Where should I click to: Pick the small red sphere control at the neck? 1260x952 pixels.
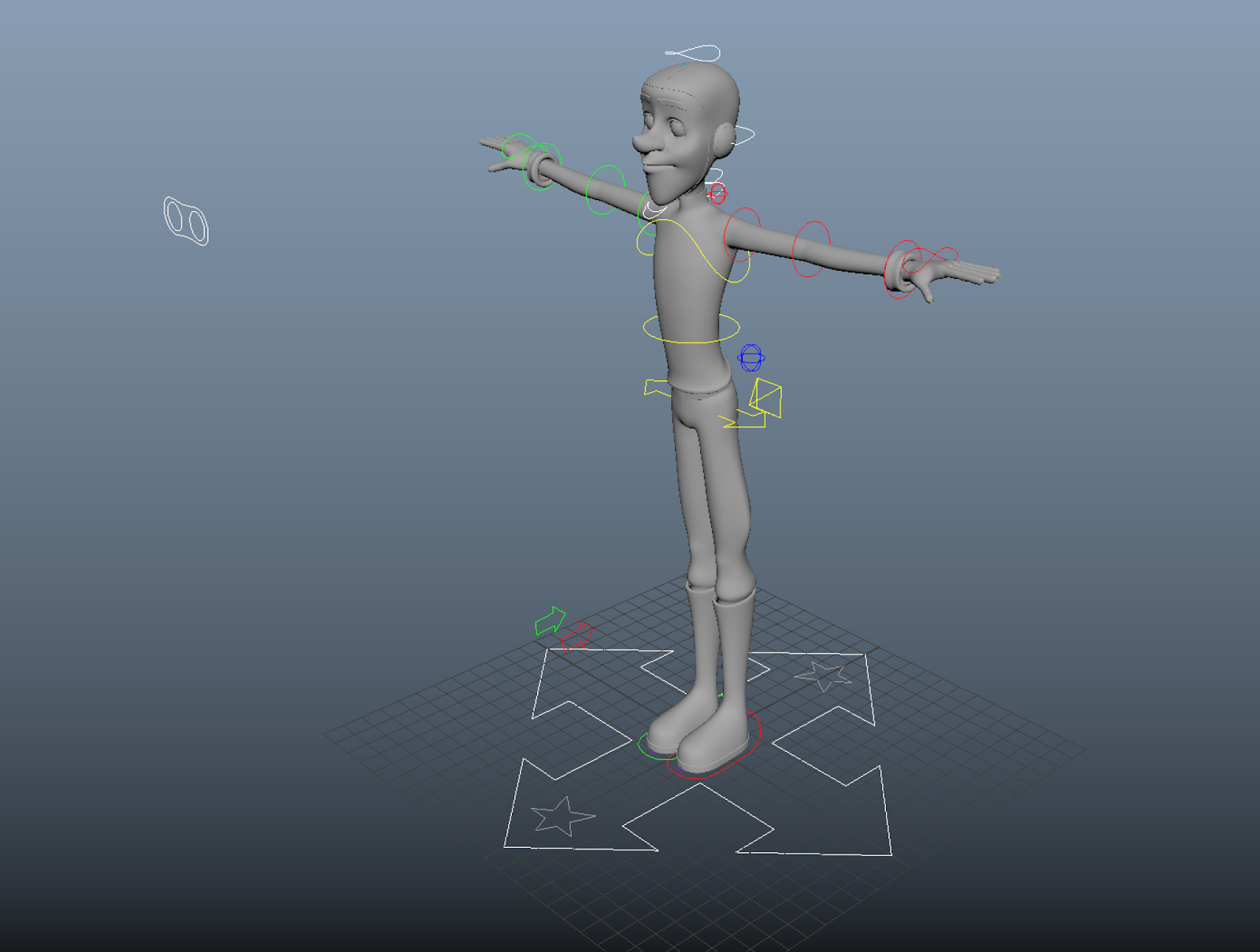(717, 193)
